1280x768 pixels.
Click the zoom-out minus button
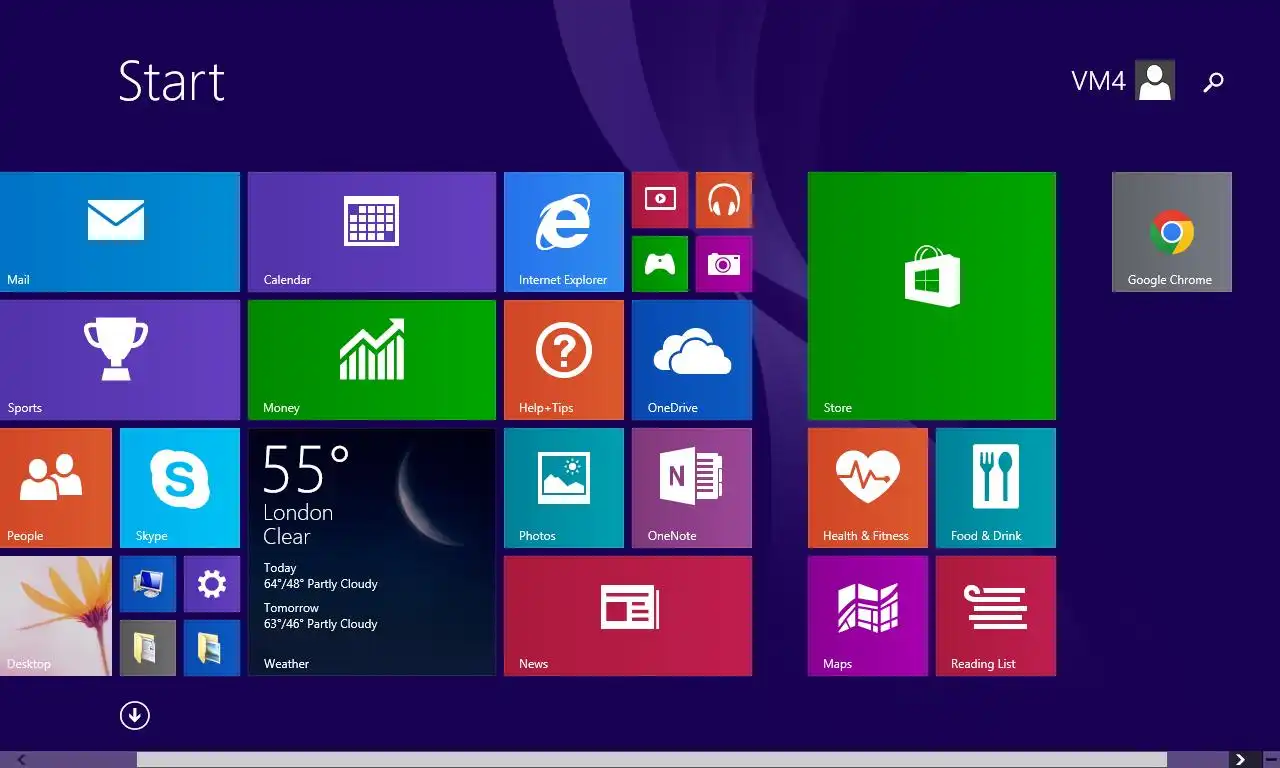[x=1270, y=760]
